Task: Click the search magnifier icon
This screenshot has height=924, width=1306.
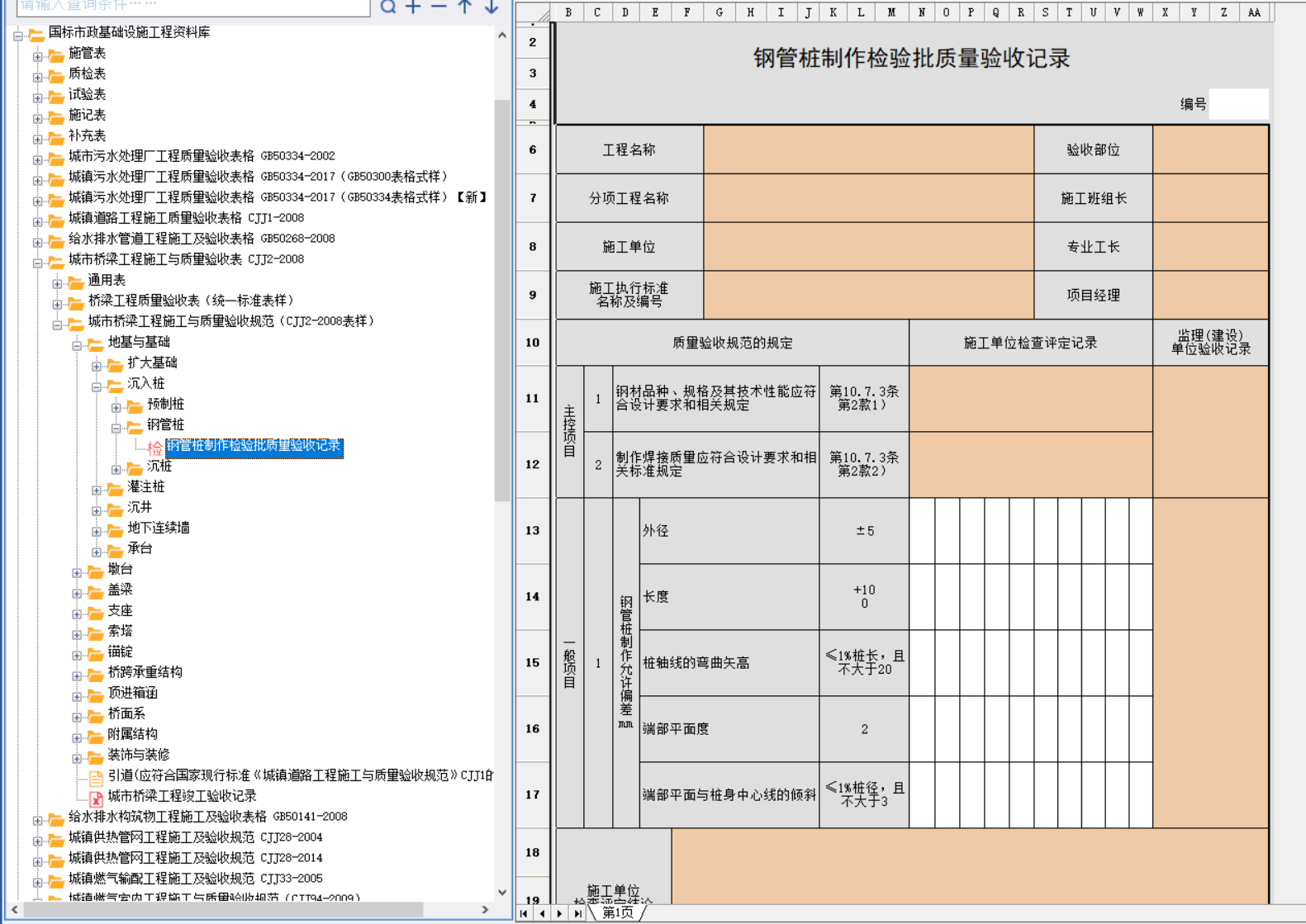Action: pyautogui.click(x=388, y=7)
